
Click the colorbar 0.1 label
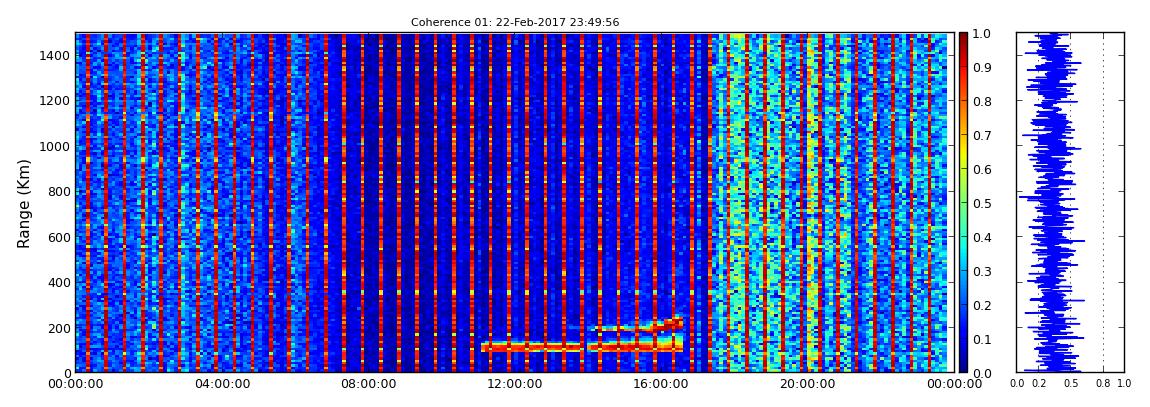click(x=981, y=339)
